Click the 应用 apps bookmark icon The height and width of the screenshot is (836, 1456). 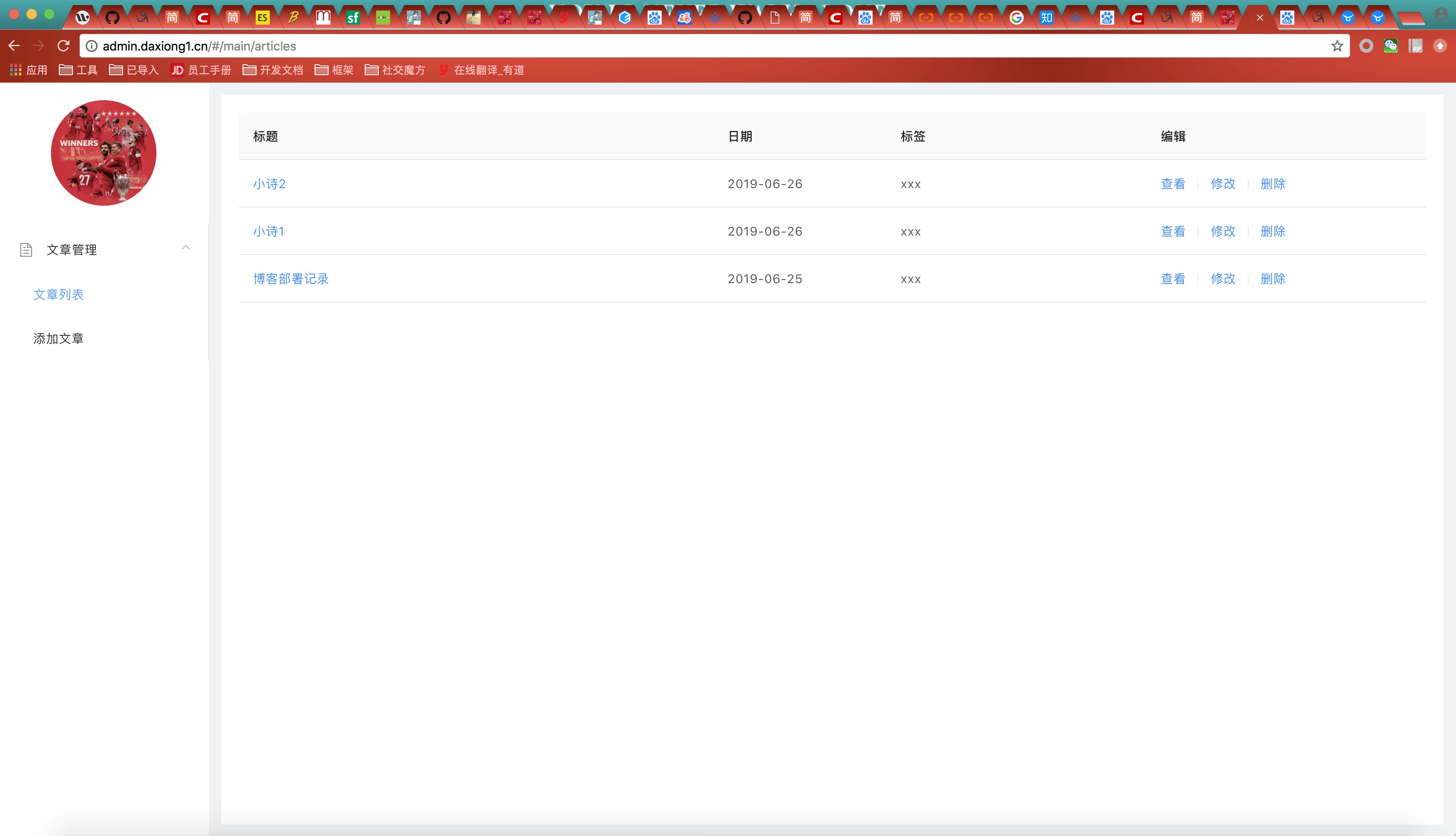pos(15,70)
